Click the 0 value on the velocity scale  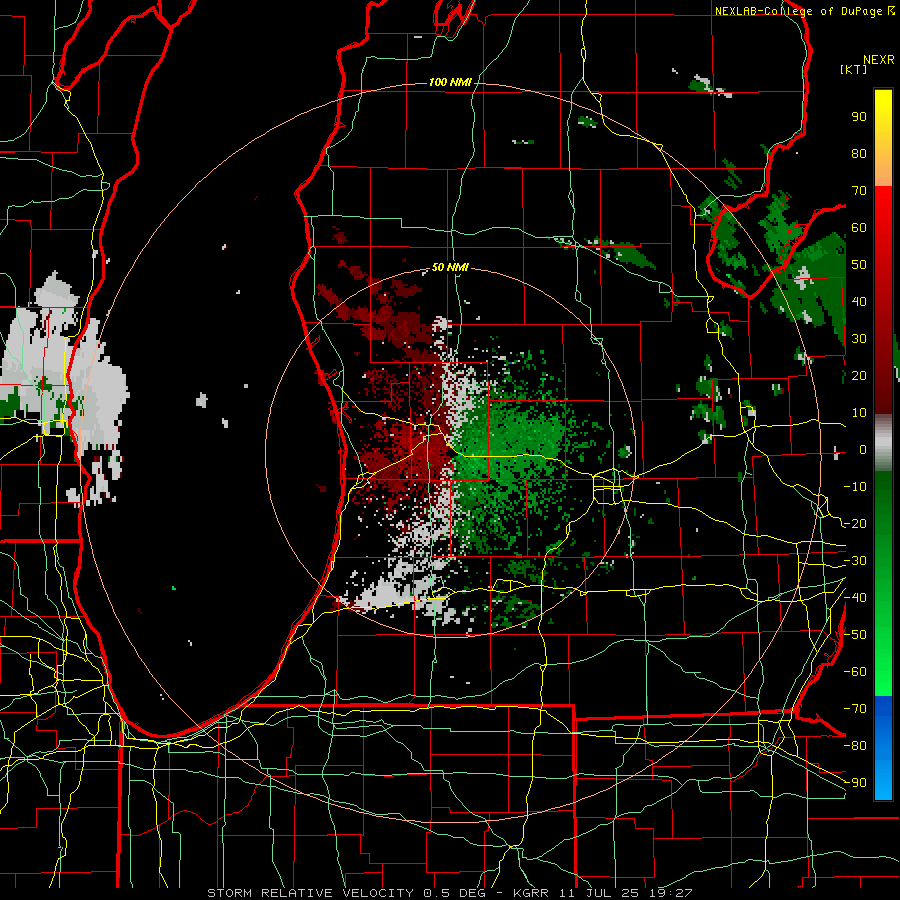863,449
